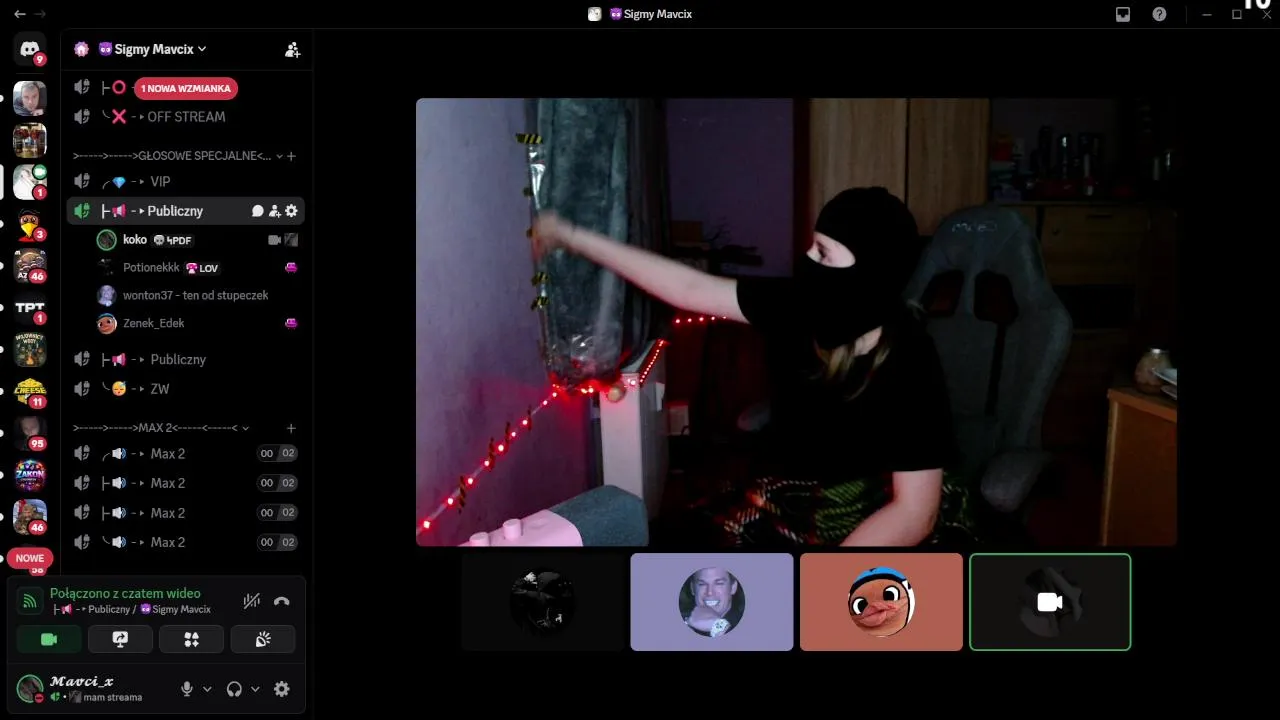Viewport: 1280px width, 720px height.
Task: Edit active Publiczny channel settings gear
Action: click(292, 211)
